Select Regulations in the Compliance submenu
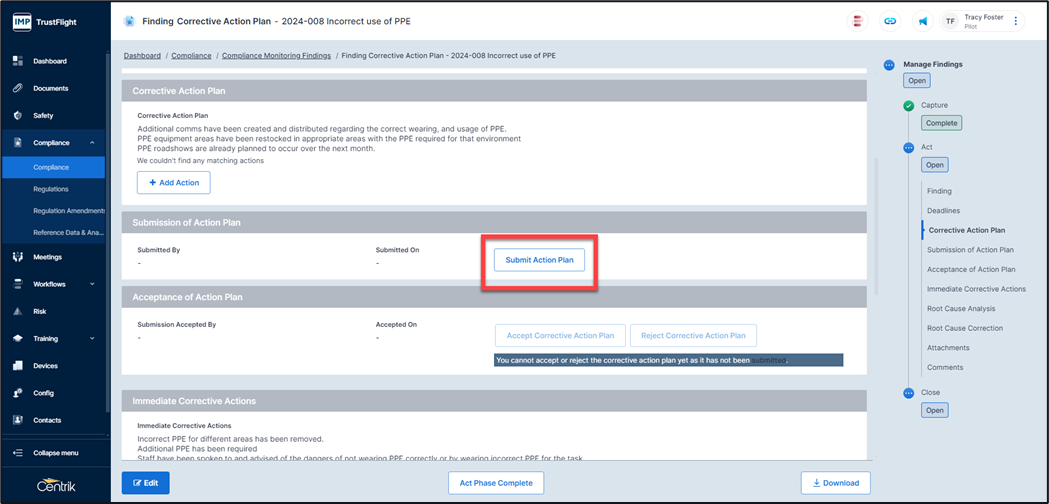This screenshot has height=504, width=1049. coord(51,189)
